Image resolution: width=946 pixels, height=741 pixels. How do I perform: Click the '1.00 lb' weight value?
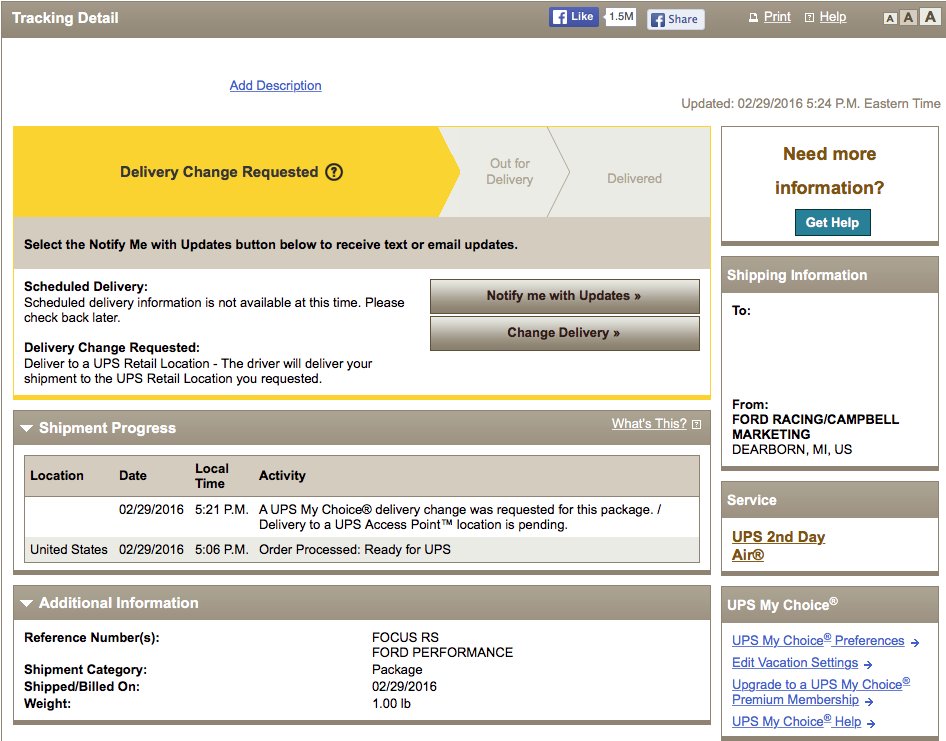[392, 704]
